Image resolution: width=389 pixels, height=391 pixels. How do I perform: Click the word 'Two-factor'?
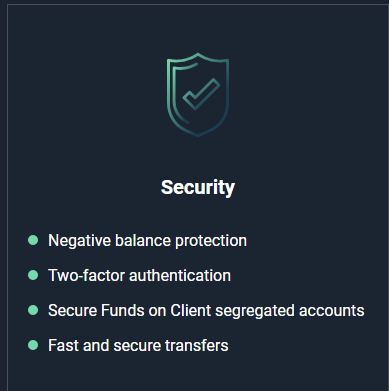87,276
